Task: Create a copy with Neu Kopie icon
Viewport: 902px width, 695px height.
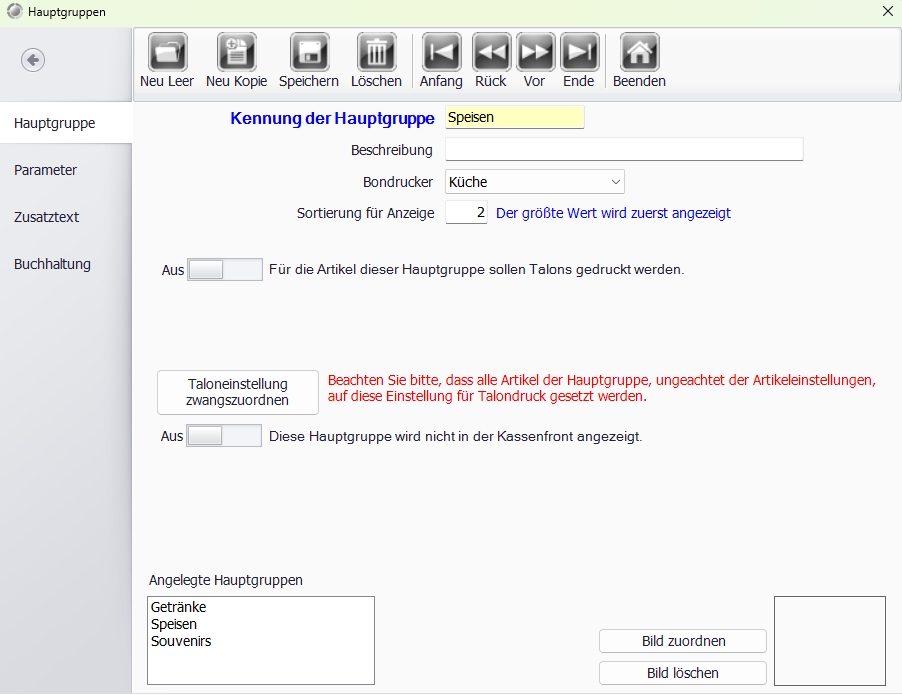Action: pyautogui.click(x=236, y=52)
